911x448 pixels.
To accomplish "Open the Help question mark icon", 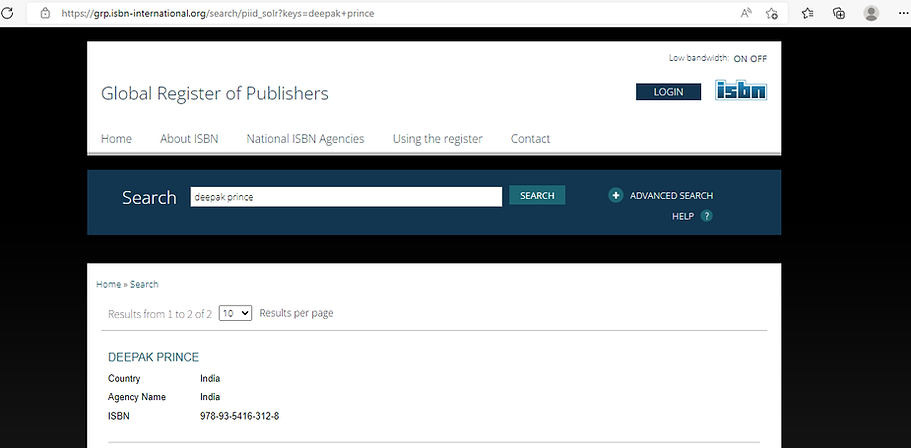I will 706,216.
